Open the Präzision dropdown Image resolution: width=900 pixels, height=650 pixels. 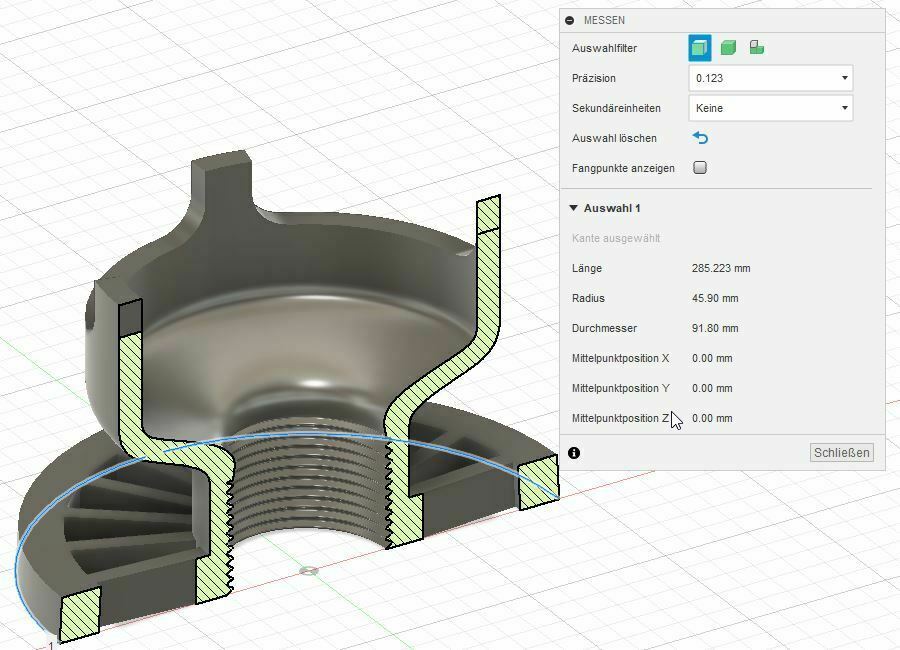click(x=770, y=78)
